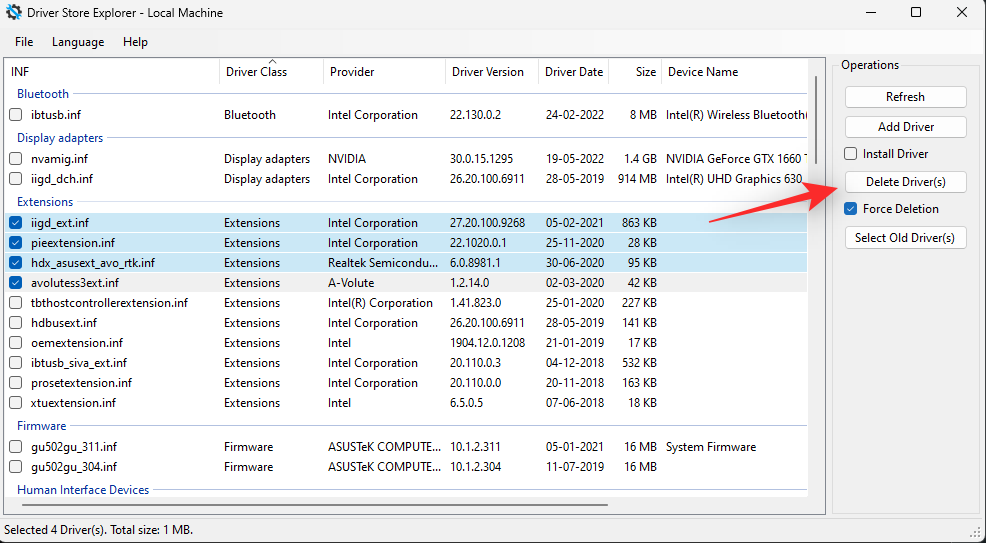Collapse the Extensions group header

(45, 202)
